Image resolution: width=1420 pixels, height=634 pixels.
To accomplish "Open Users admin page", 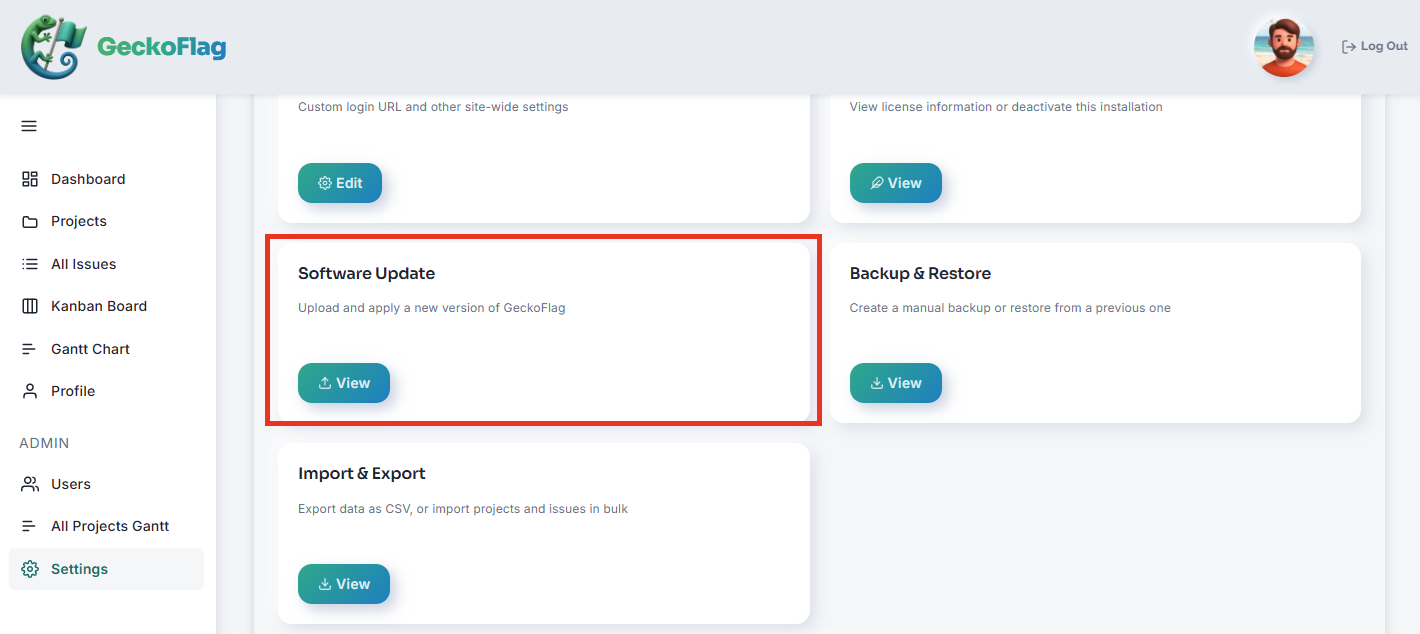I will pyautogui.click(x=106, y=484).
